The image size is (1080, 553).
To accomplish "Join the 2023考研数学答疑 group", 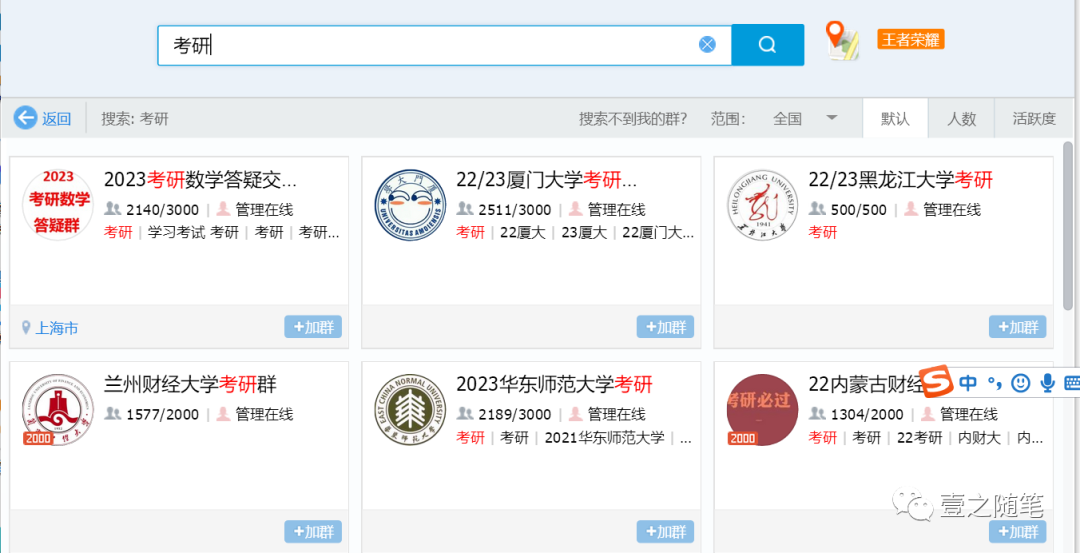I will click(313, 327).
